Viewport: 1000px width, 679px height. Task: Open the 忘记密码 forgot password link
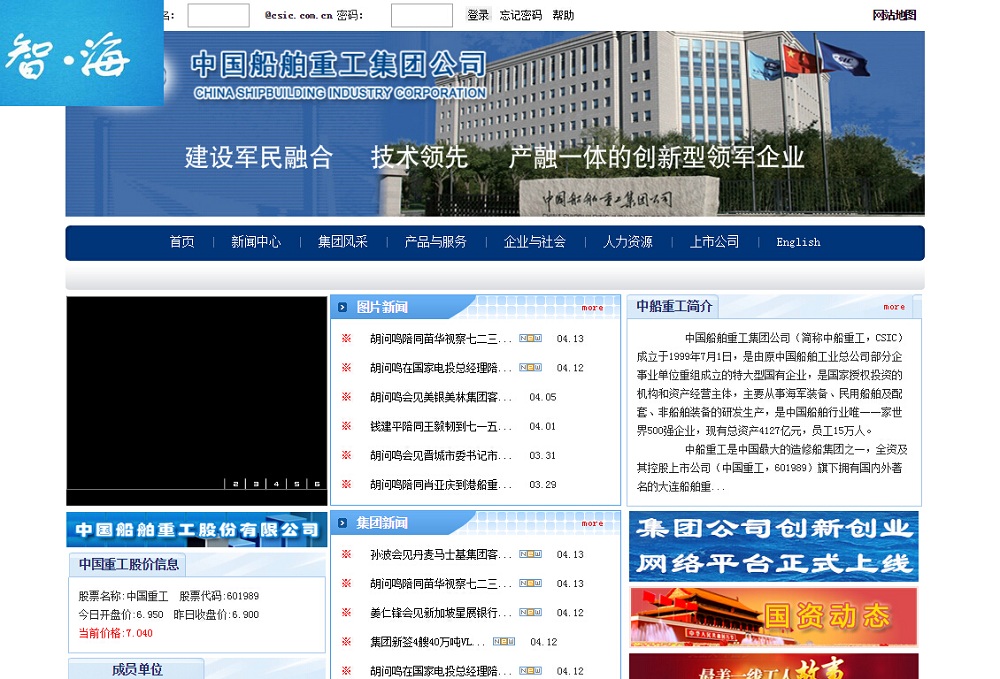[x=520, y=15]
